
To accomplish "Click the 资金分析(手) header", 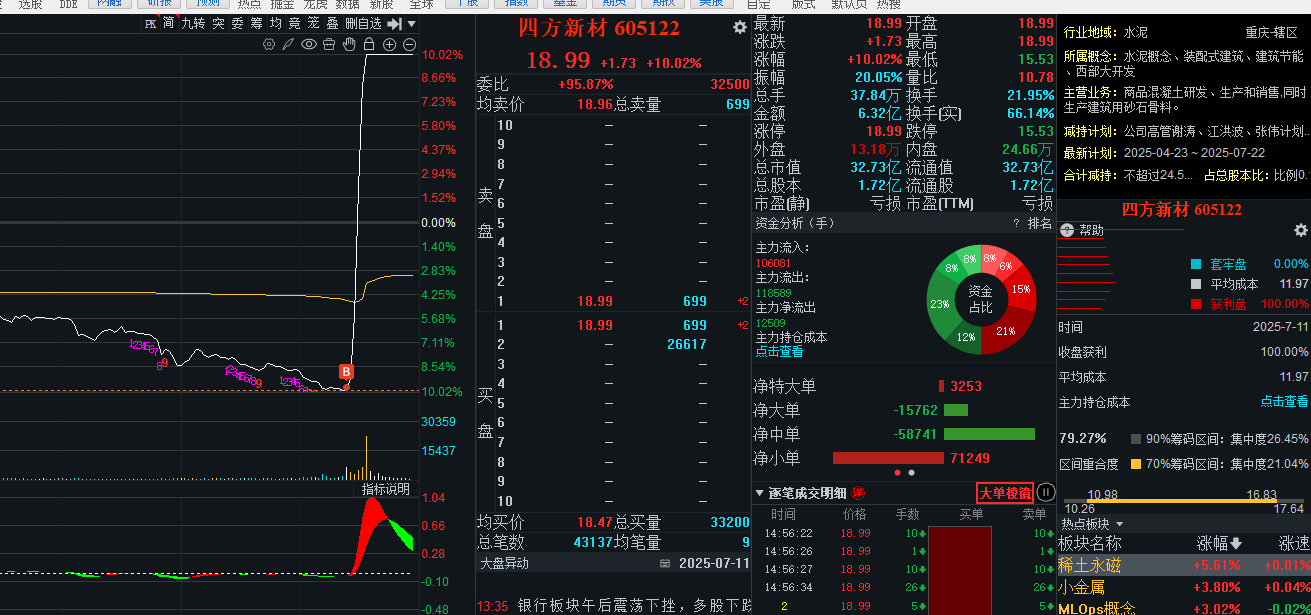I will (x=795, y=223).
